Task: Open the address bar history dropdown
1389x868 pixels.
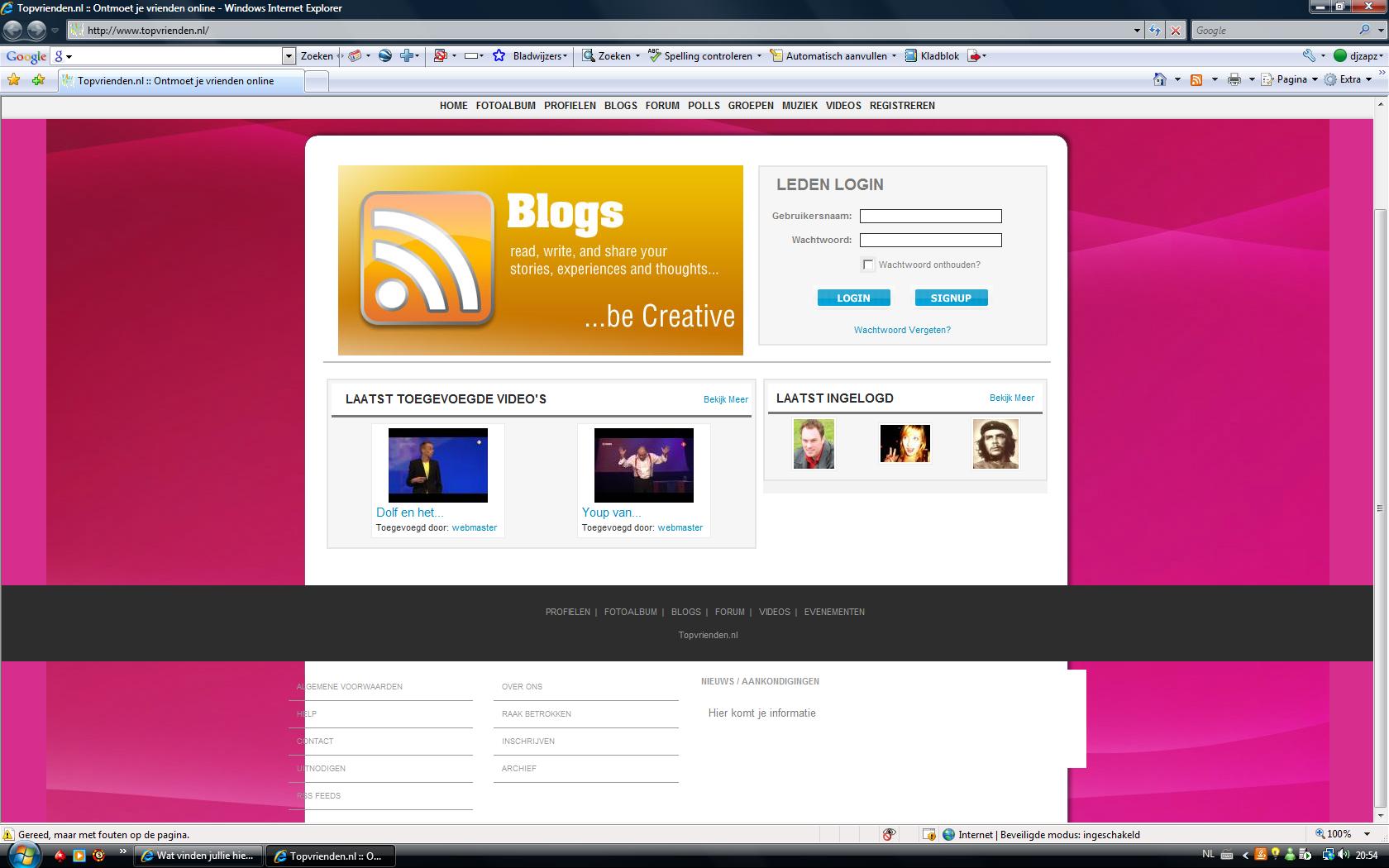Action: [x=1137, y=31]
